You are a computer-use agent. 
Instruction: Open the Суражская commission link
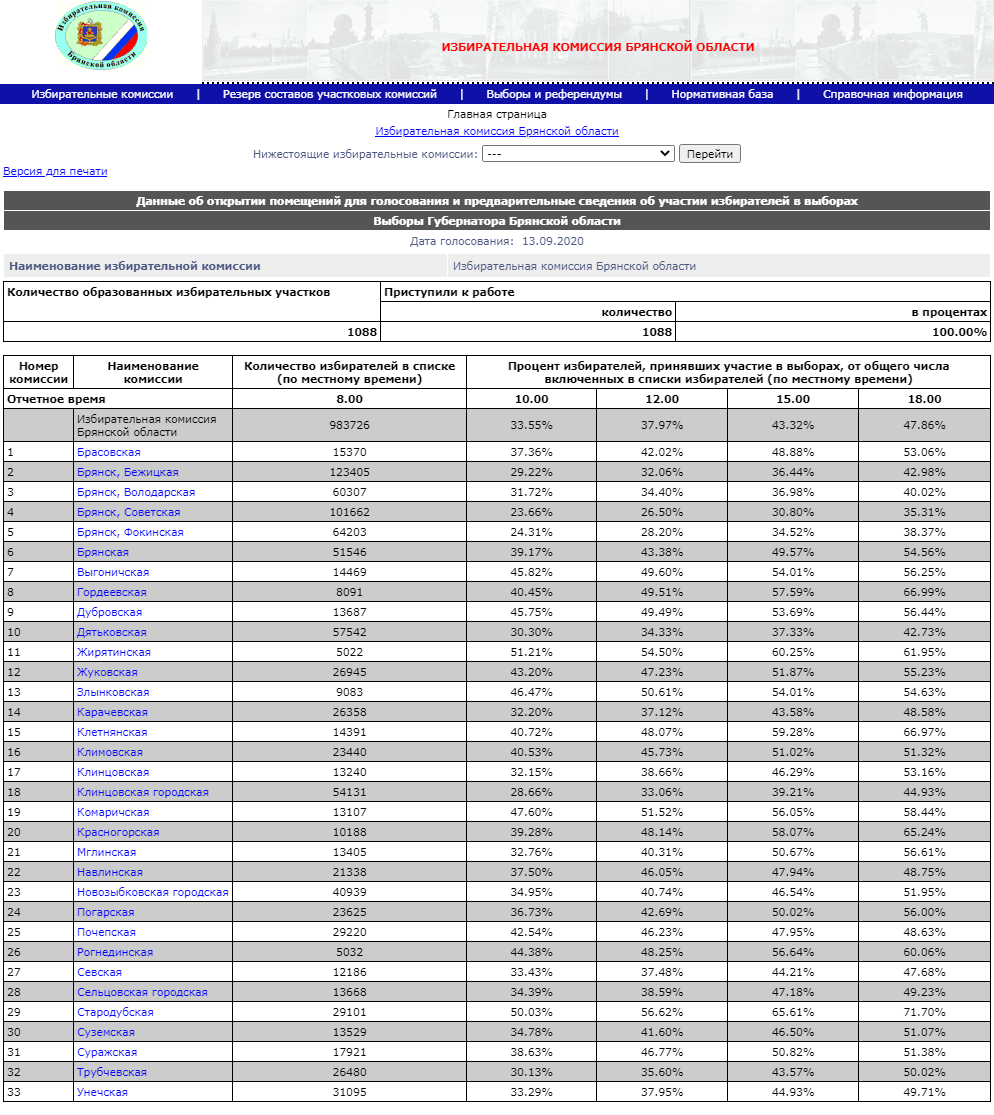tap(107, 1052)
